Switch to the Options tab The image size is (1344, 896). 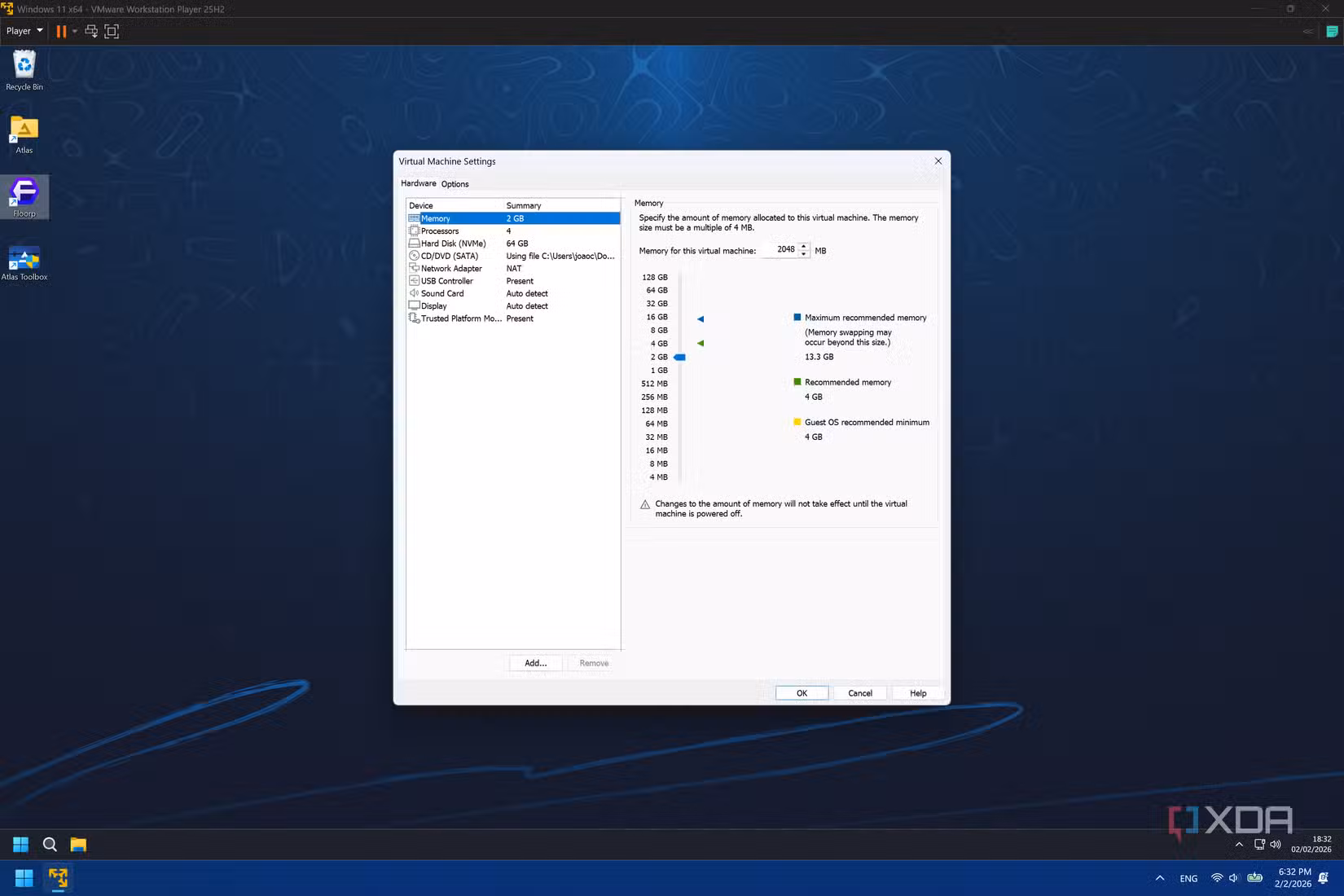click(x=455, y=184)
